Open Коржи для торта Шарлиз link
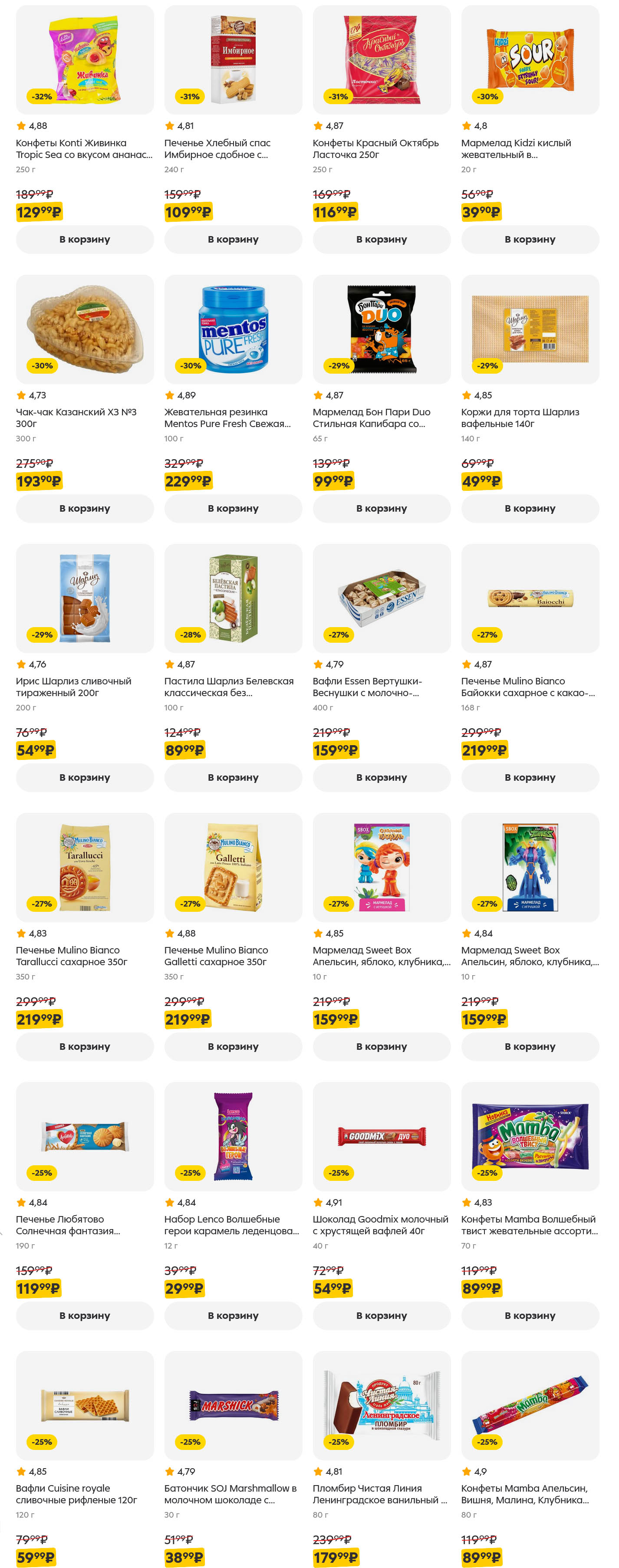The width and height of the screenshot is (619, 1568). click(520, 417)
